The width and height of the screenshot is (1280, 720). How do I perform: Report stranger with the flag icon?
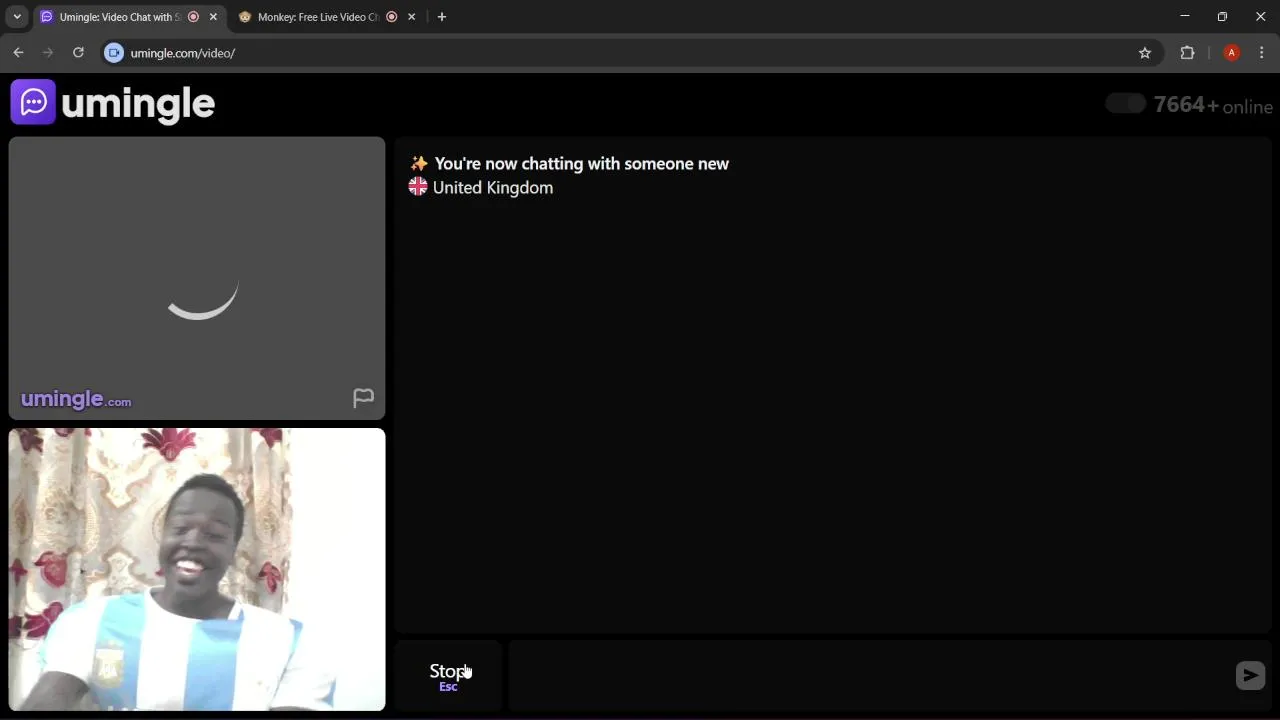(x=363, y=398)
